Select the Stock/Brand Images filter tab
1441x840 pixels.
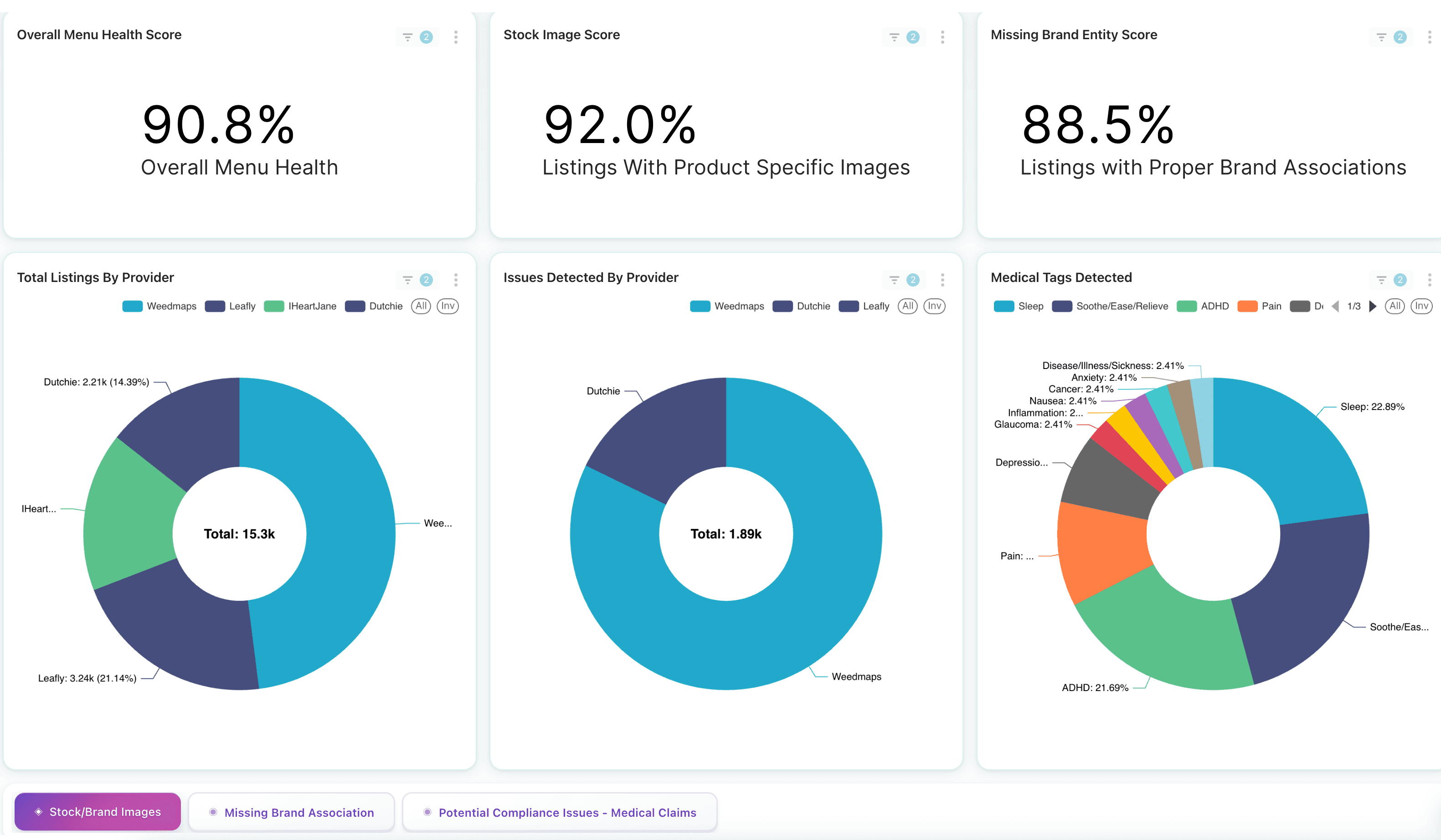(97, 811)
